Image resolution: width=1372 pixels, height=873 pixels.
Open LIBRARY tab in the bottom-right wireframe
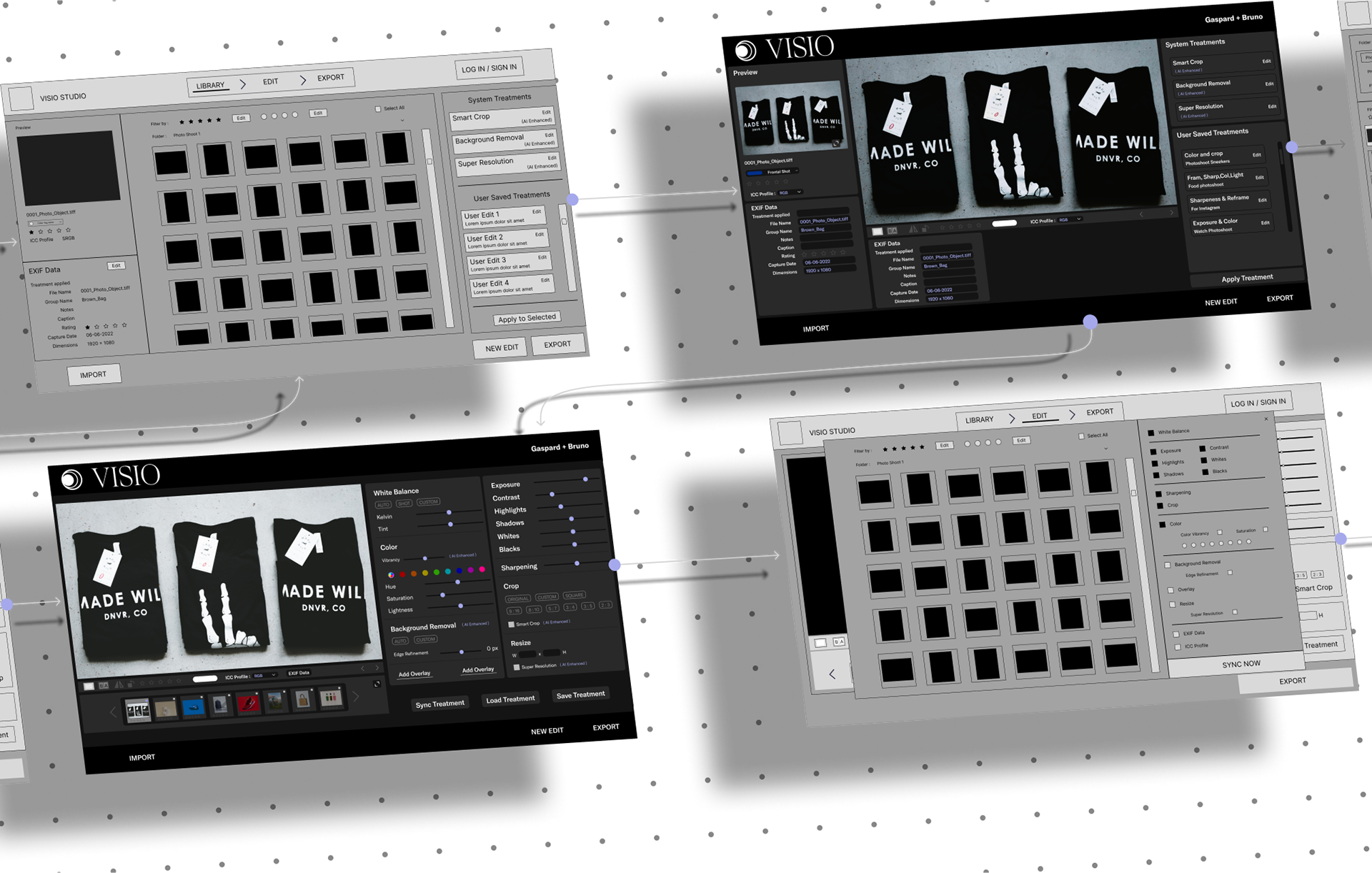979,420
